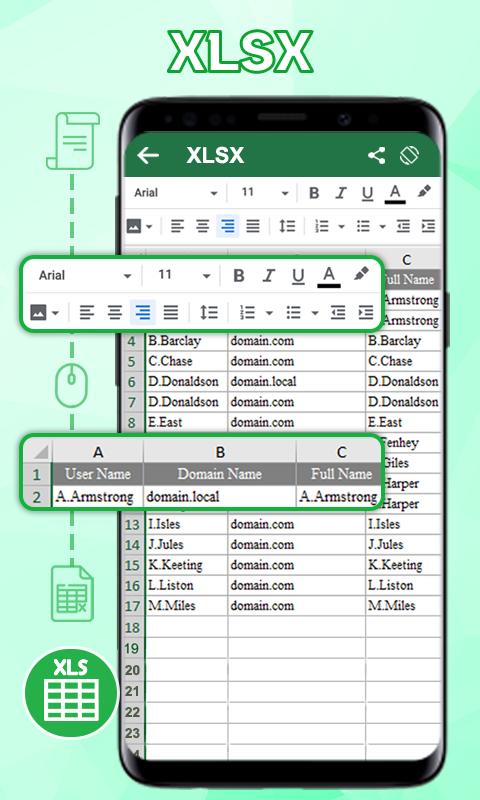Align text left in the phone's toolbar
Image resolution: width=480 pixels, height=800 pixels.
tap(177, 226)
